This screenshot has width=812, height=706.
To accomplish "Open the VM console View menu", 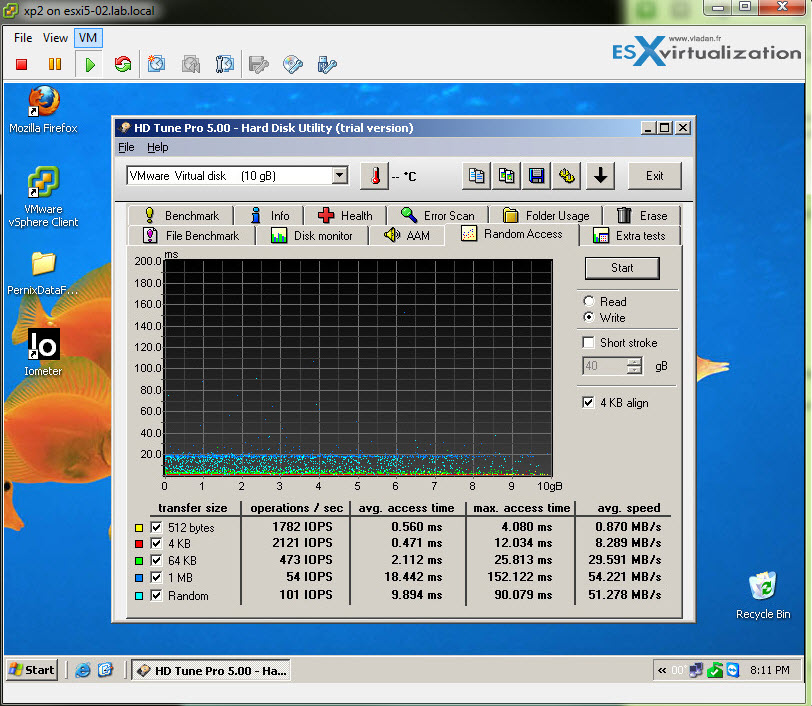I will (x=55, y=38).
